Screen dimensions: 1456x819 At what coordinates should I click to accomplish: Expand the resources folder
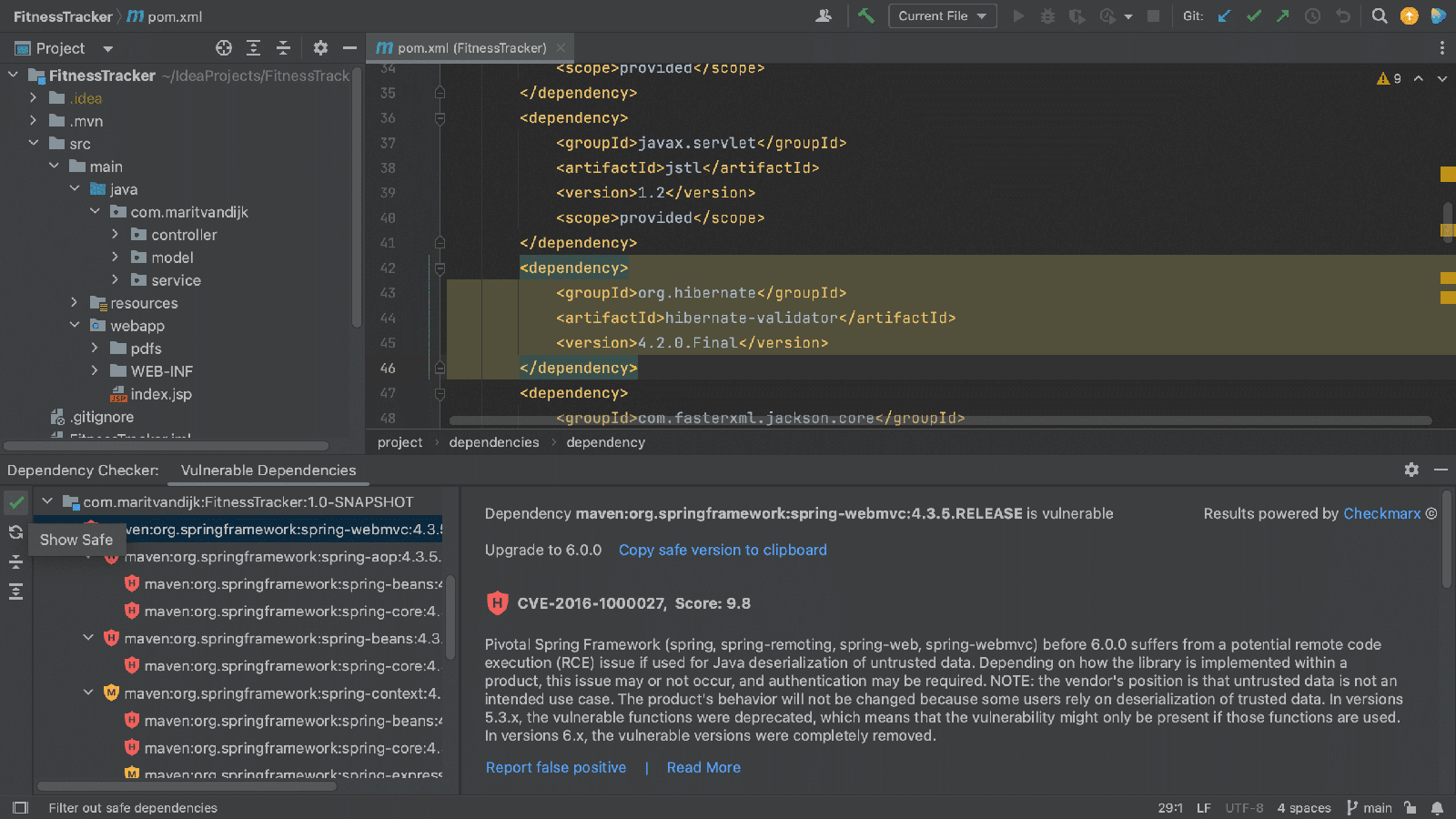(x=75, y=302)
